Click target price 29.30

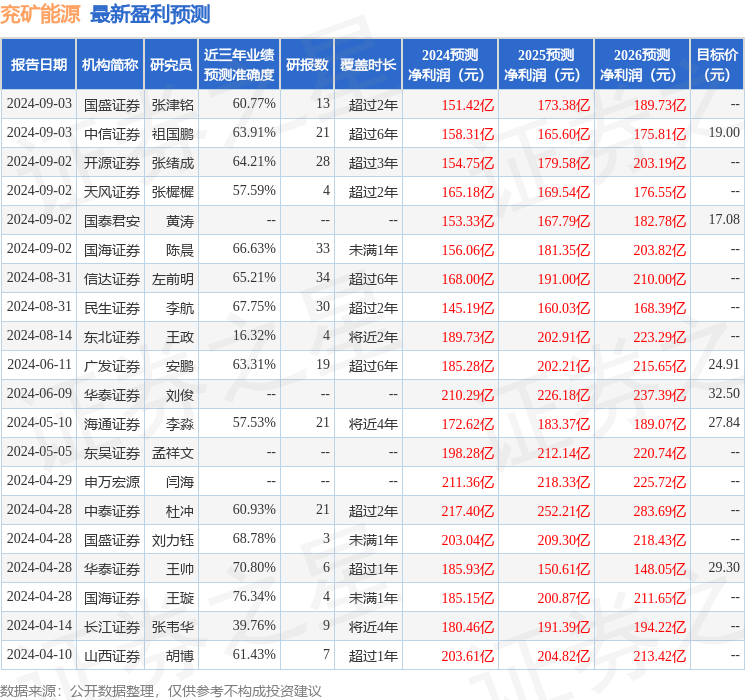click(724, 567)
